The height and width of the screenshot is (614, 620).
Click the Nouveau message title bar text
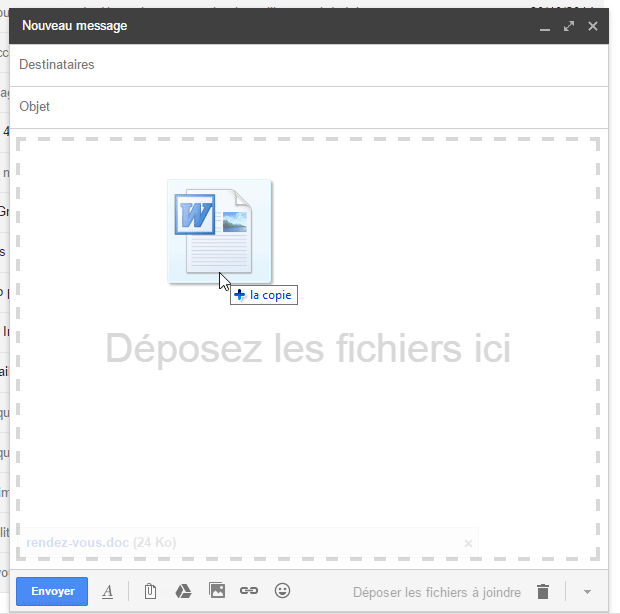pyautogui.click(x=75, y=26)
